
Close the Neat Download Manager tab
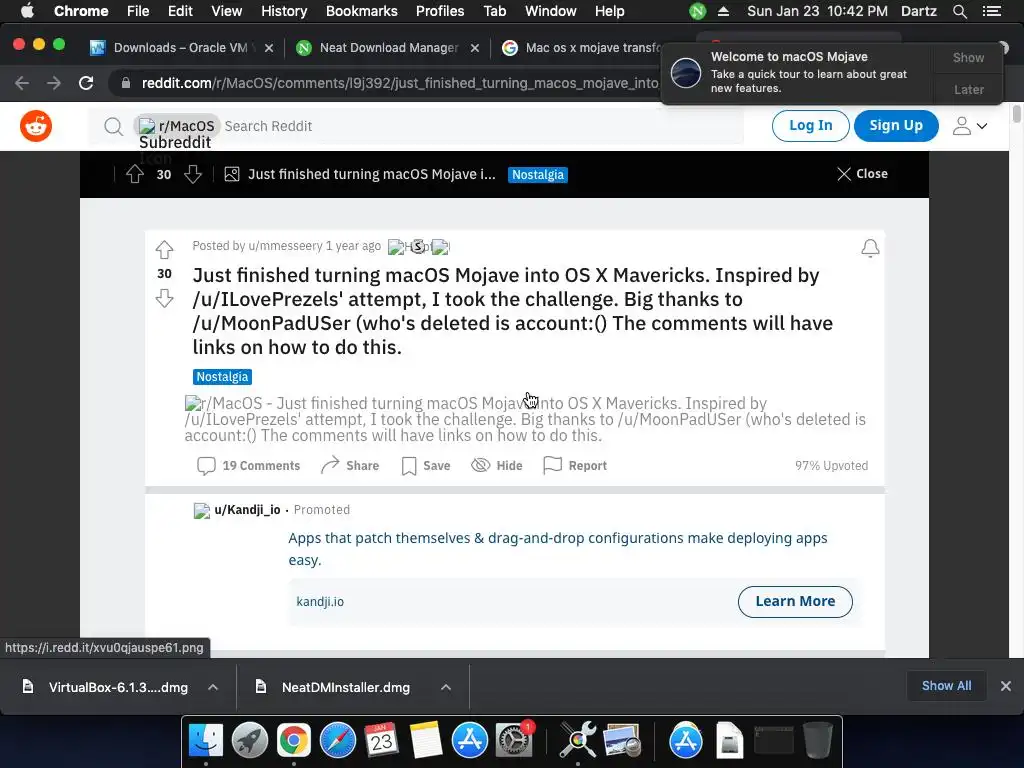pyautogui.click(x=475, y=48)
